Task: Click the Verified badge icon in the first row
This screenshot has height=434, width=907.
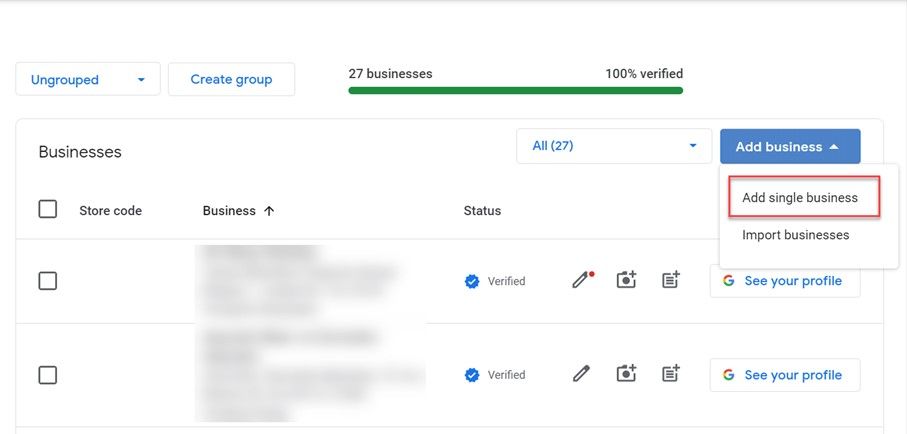Action: point(472,281)
